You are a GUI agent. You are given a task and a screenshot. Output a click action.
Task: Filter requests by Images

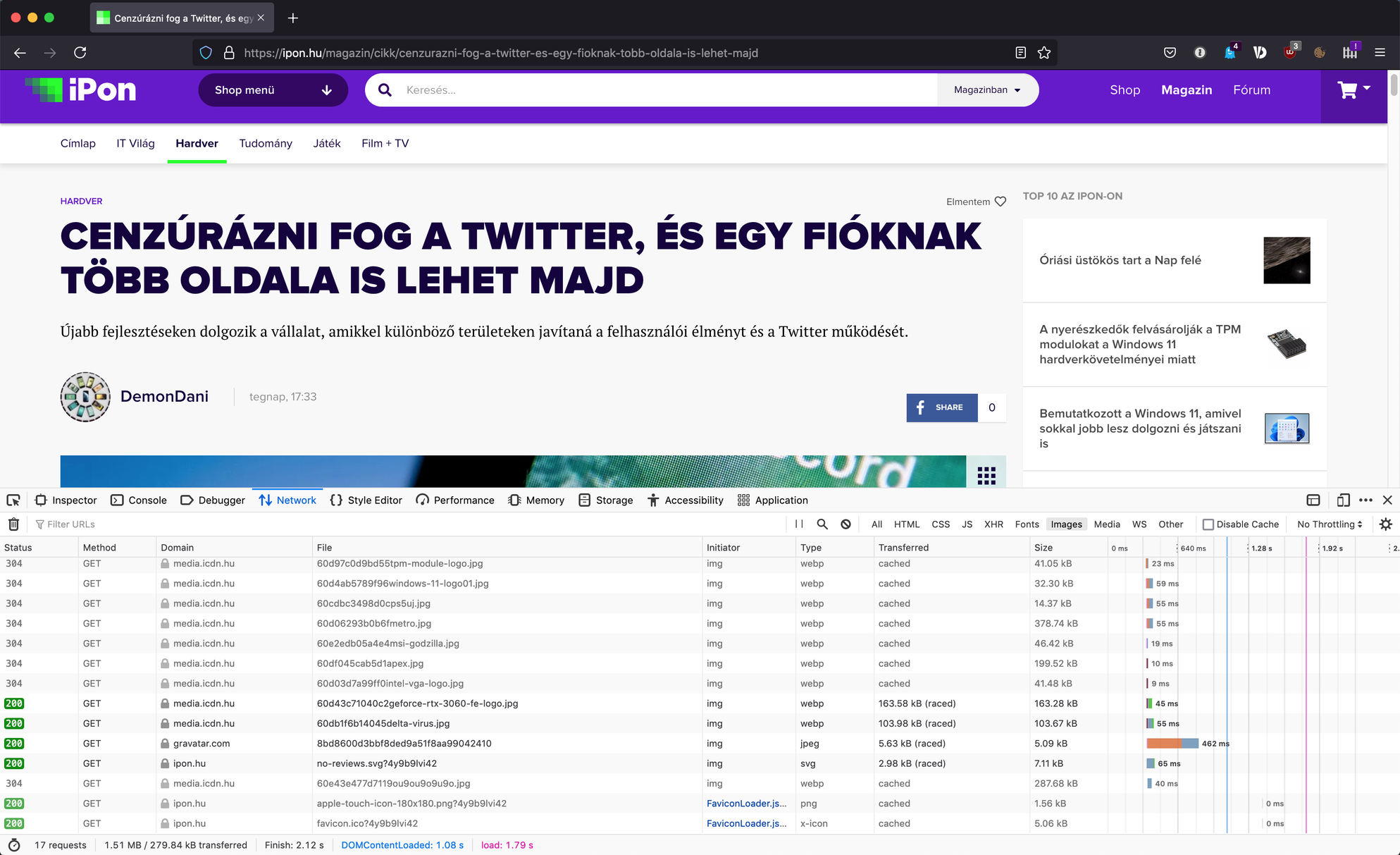pos(1066,524)
